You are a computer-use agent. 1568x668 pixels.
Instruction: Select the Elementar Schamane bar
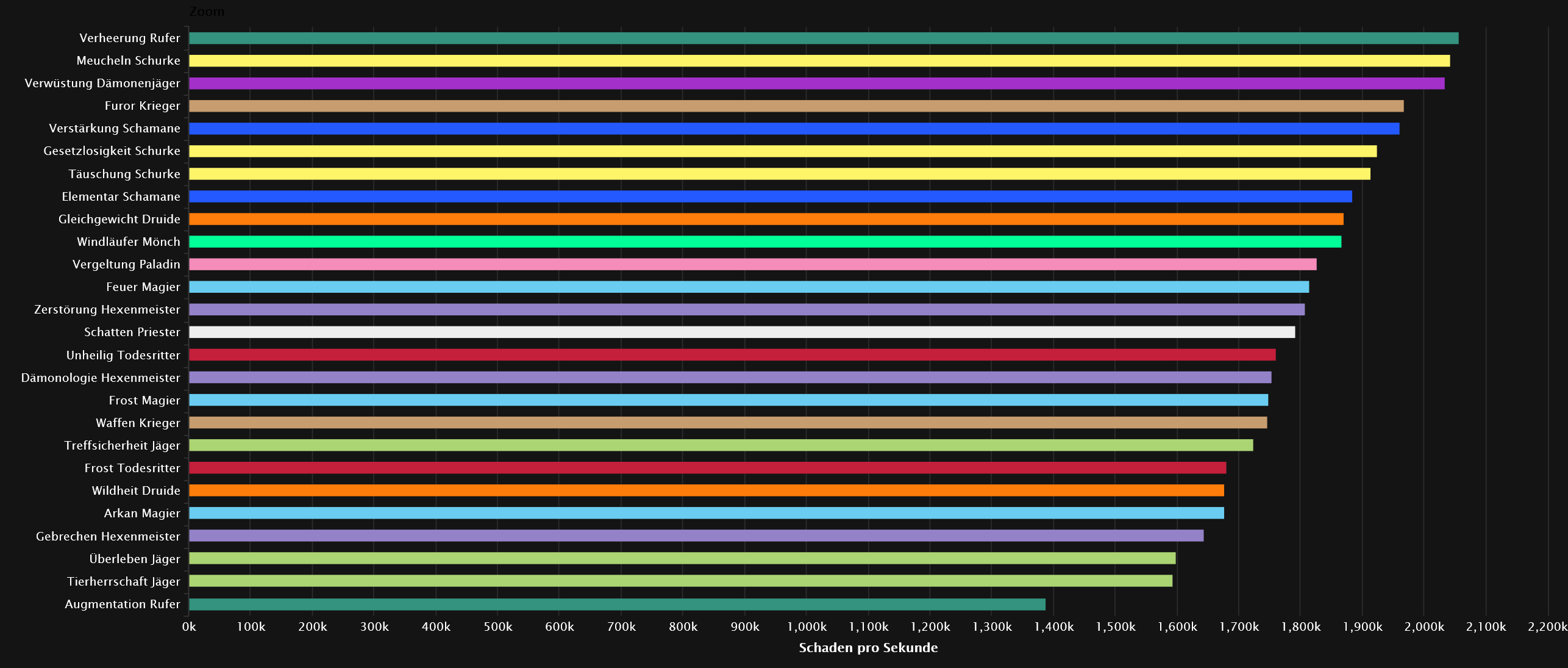point(771,196)
